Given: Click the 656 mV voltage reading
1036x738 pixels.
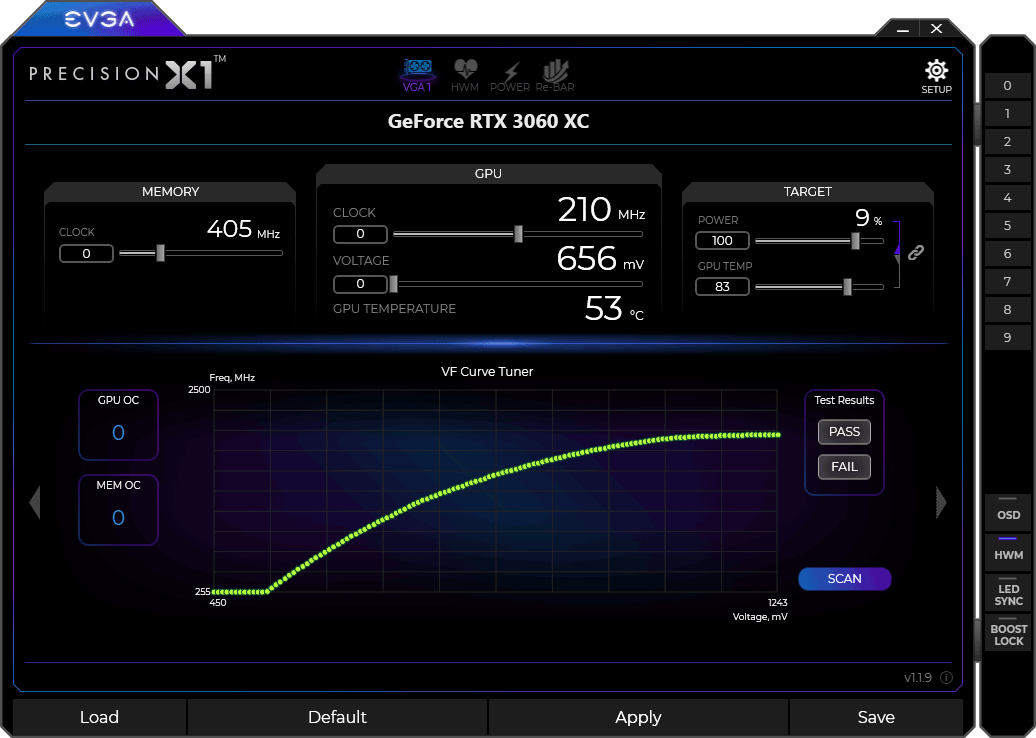Looking at the screenshot, I should pyautogui.click(x=600, y=259).
